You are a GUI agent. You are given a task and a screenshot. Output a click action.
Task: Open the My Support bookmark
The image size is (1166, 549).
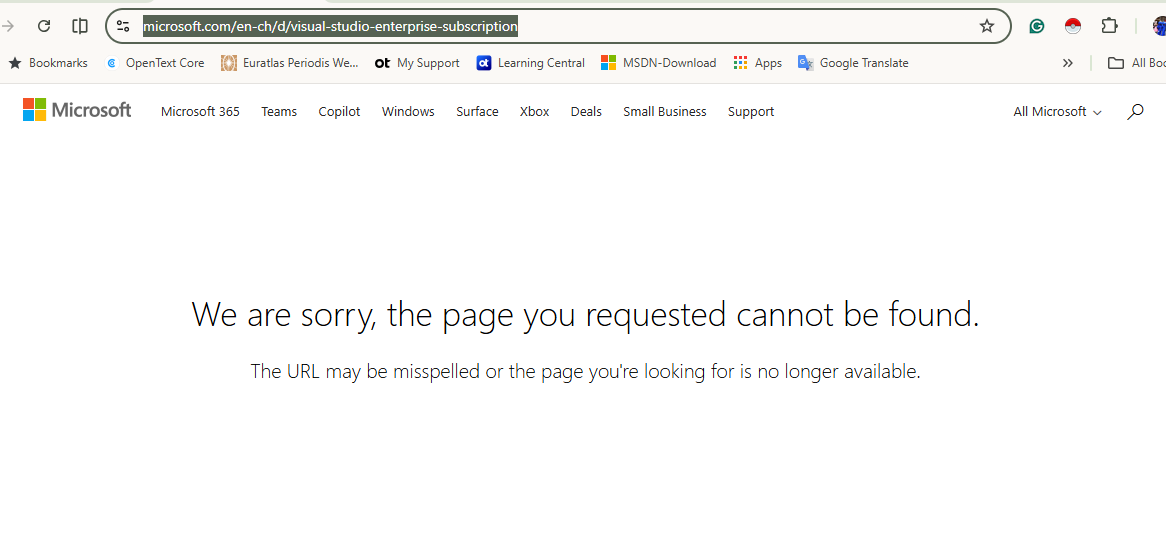click(x=417, y=63)
